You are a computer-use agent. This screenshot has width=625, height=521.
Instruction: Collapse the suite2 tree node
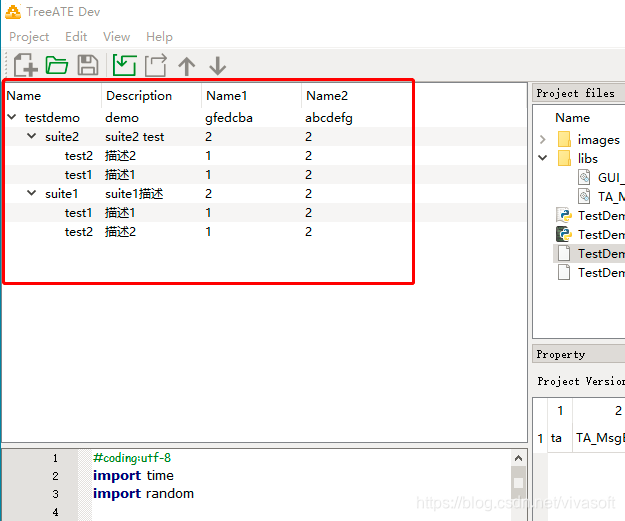31,136
